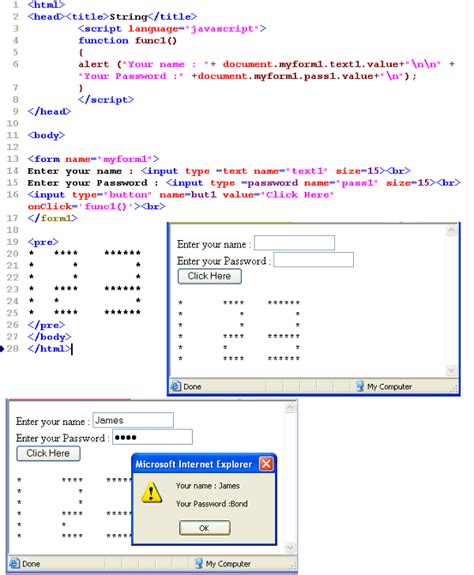Click scroll up arrow in upper browser window
The image size is (474, 575).
pyautogui.click(x=451, y=231)
